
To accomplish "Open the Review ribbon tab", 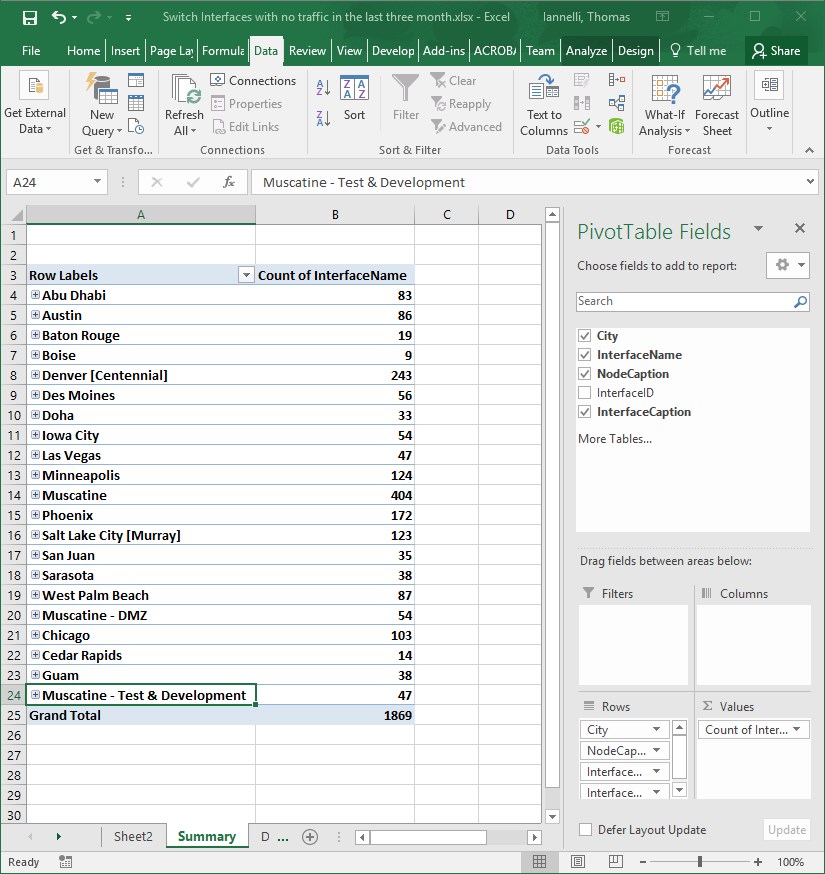I will tap(307, 51).
